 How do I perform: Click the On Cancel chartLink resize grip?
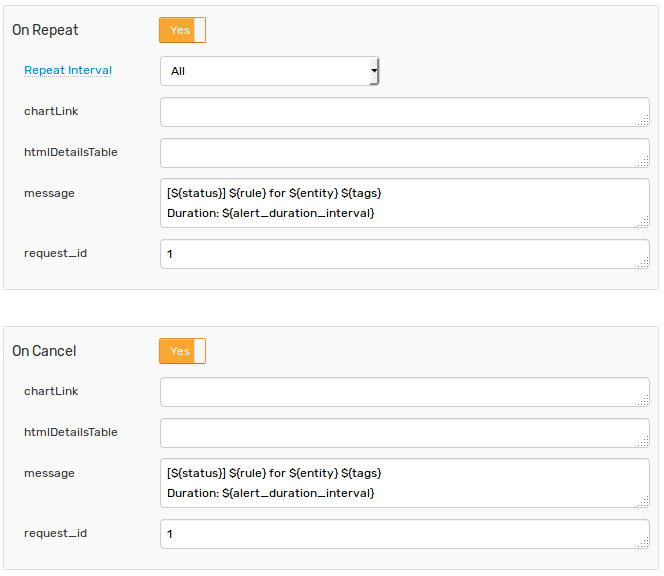point(644,401)
